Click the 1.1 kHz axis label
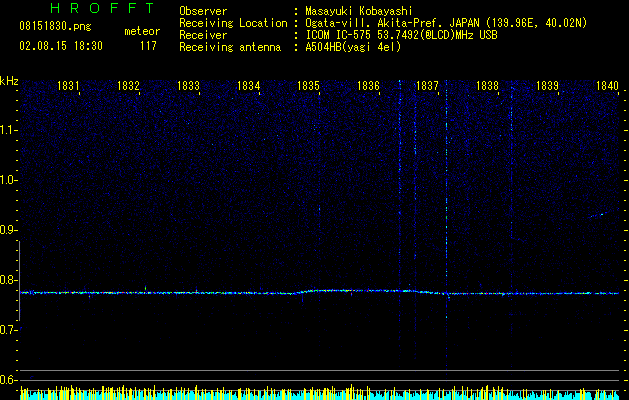Image resolution: width=629 pixels, height=400 pixels. pos(7,130)
